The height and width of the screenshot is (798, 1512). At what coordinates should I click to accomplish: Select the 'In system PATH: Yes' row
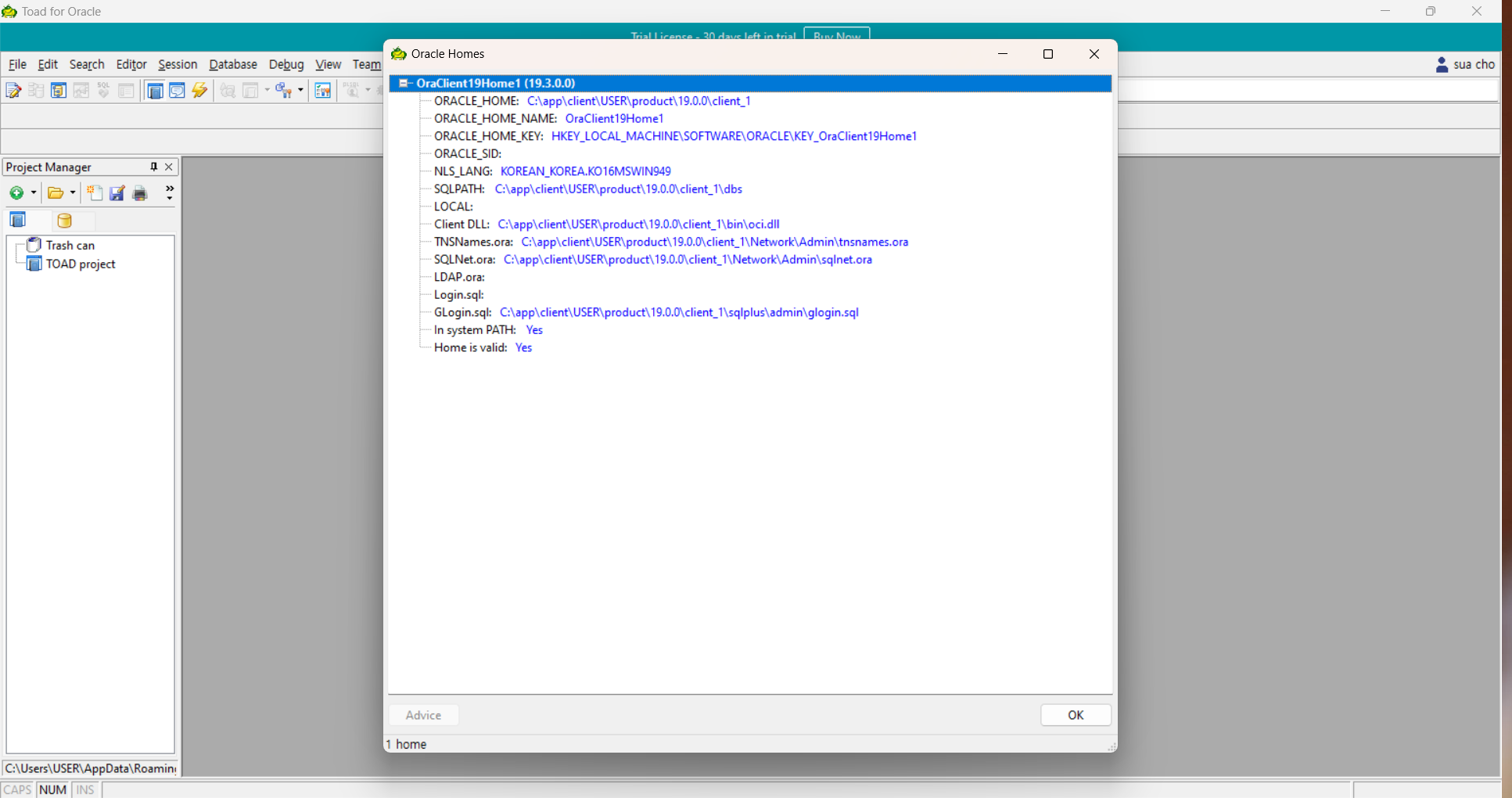pyautogui.click(x=488, y=330)
